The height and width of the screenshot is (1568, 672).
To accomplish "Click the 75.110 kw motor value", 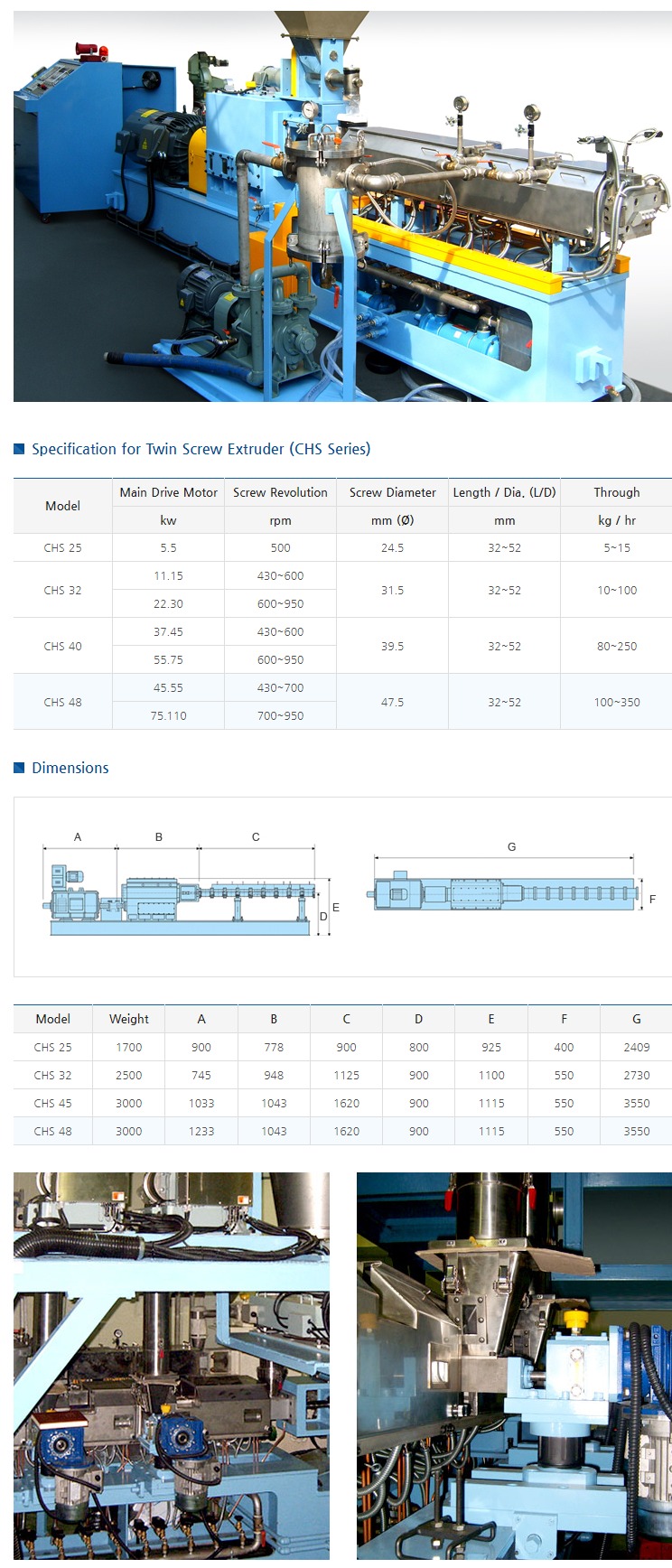I will click(168, 715).
